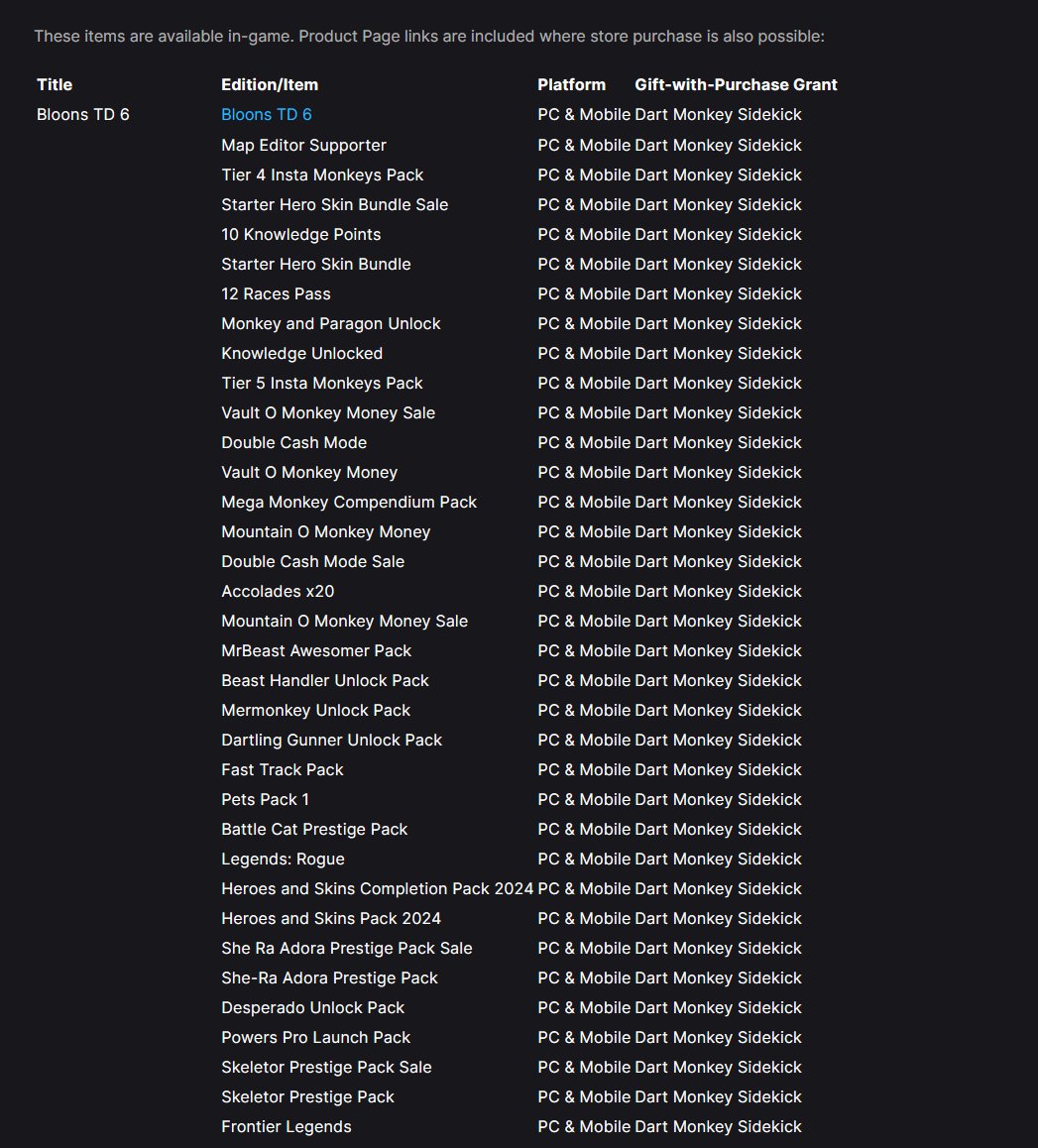This screenshot has height=1148, width=1038.
Task: Click the 'Title' column header
Action: tap(55, 85)
